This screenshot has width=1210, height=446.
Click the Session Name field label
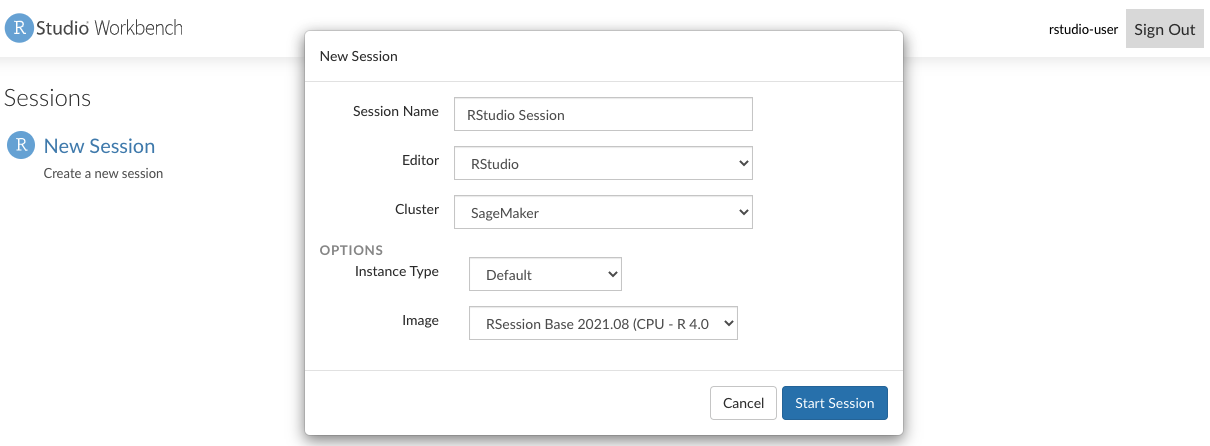[x=395, y=111]
